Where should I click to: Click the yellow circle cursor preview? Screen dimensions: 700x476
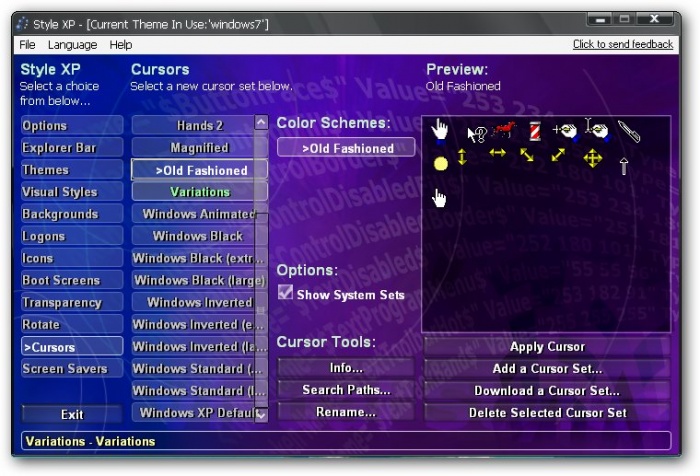coord(441,163)
